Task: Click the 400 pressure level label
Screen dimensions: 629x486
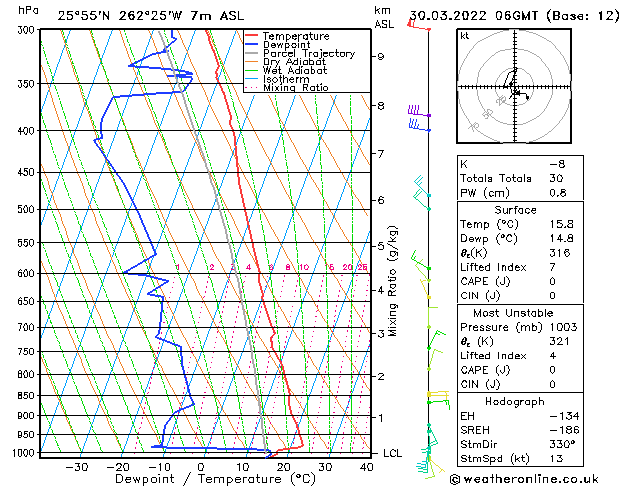Action: tap(28, 131)
